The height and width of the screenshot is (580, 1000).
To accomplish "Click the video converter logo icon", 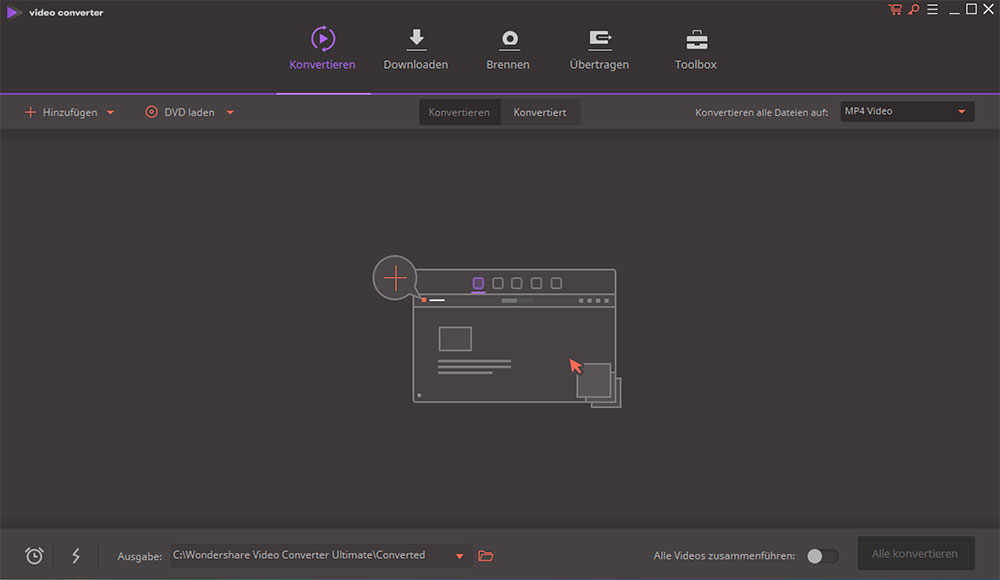I will pyautogui.click(x=13, y=12).
